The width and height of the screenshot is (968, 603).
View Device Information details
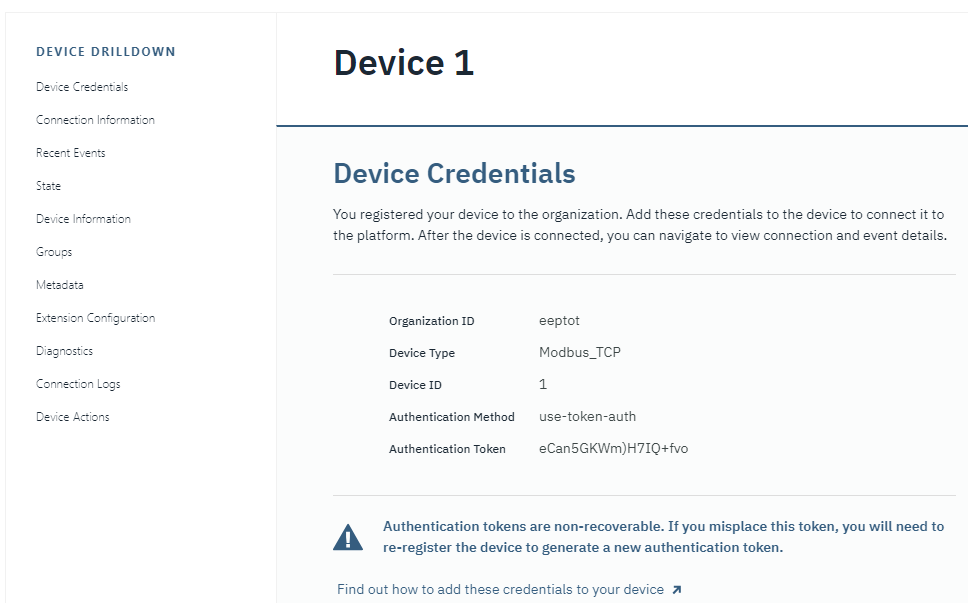coord(83,218)
